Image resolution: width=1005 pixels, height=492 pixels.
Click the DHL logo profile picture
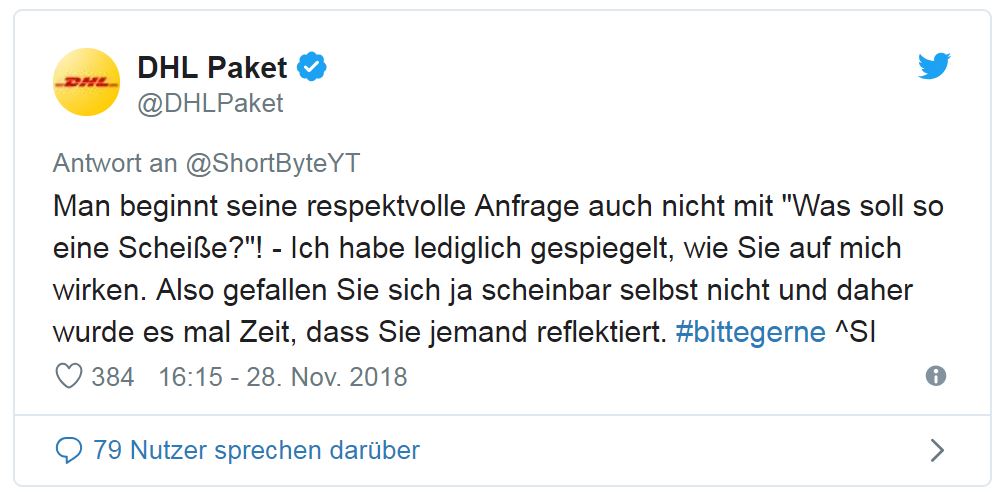point(87,82)
